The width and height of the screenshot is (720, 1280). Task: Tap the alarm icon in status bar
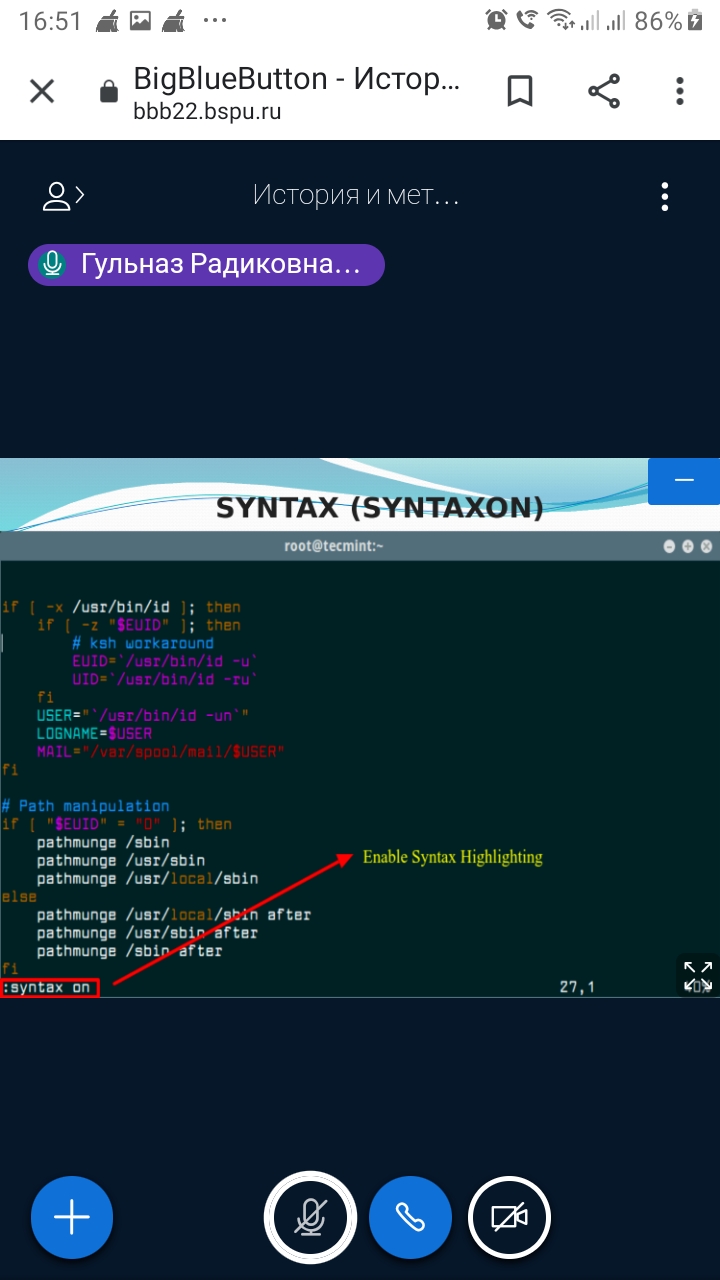[x=496, y=21]
